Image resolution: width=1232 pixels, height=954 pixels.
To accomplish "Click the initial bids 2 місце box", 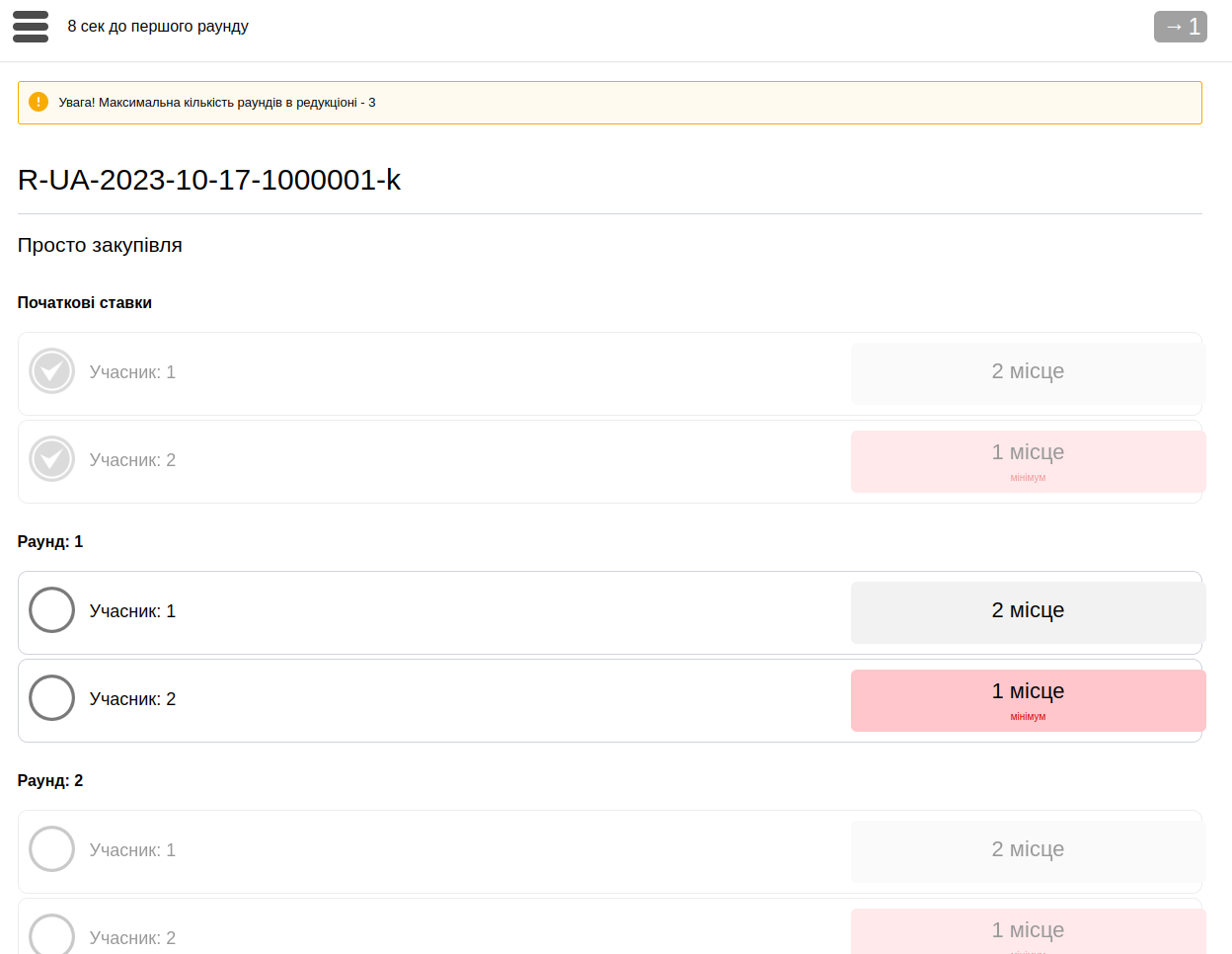I will (1028, 372).
